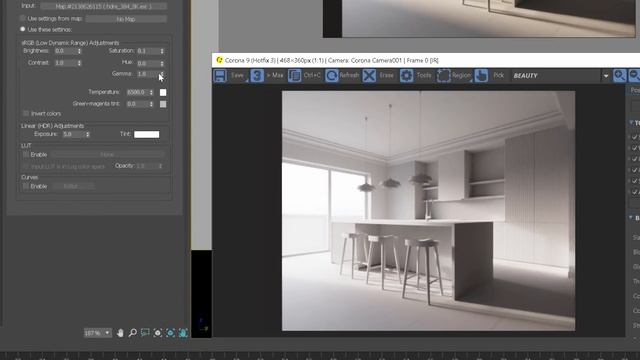640x360 pixels.
Task: Click the Contrast spinner arrows
Action: [x=79, y=63]
